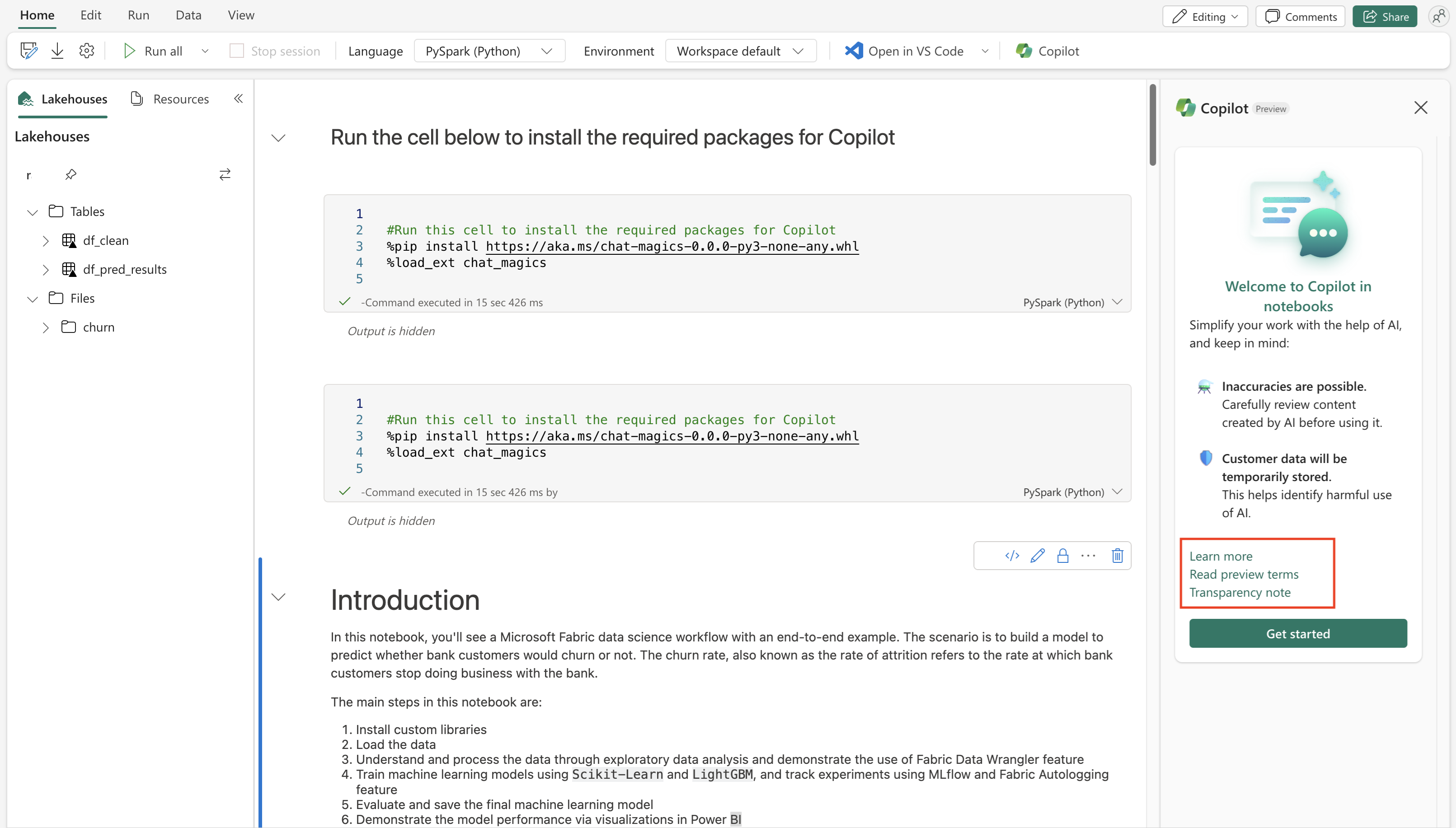The image size is (1456, 828).
Task: Delete the cell with trash icon
Action: tap(1117, 556)
